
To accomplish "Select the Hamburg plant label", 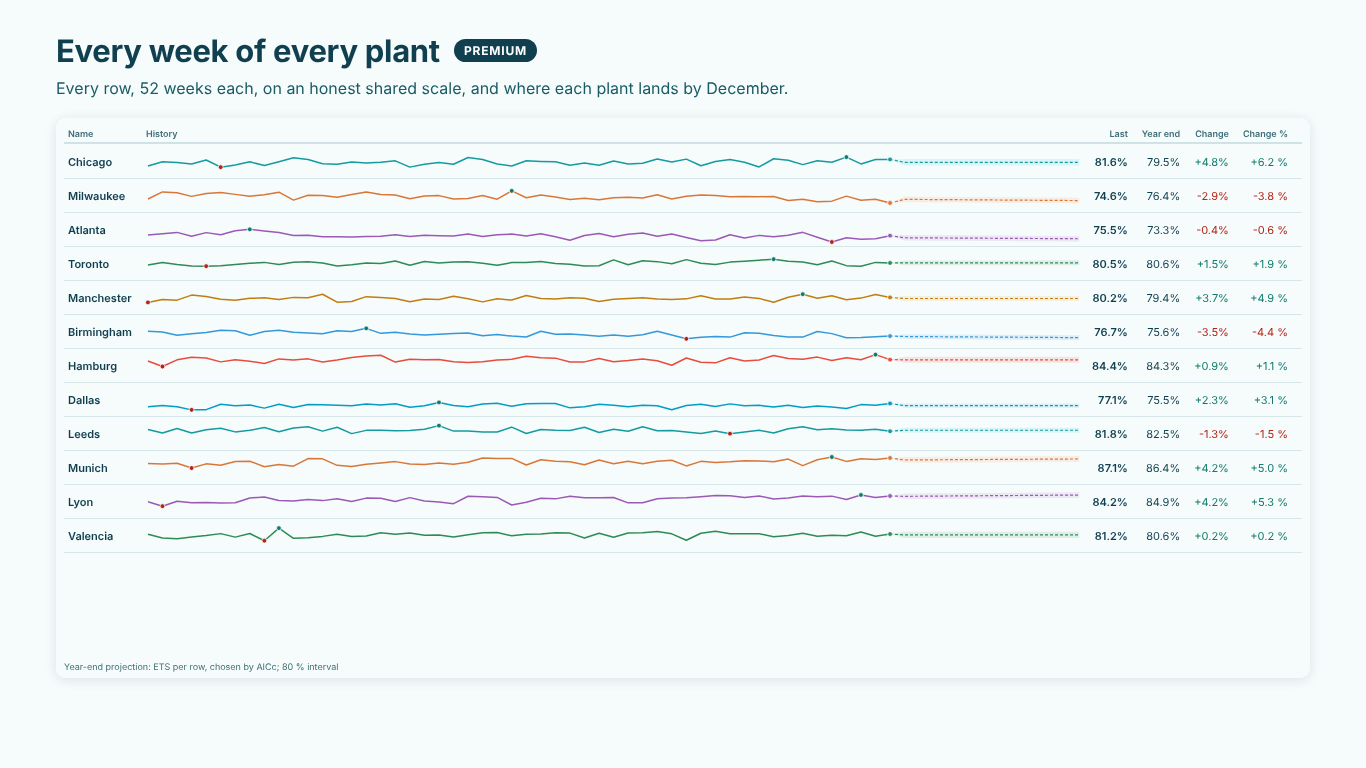I will 93,366.
